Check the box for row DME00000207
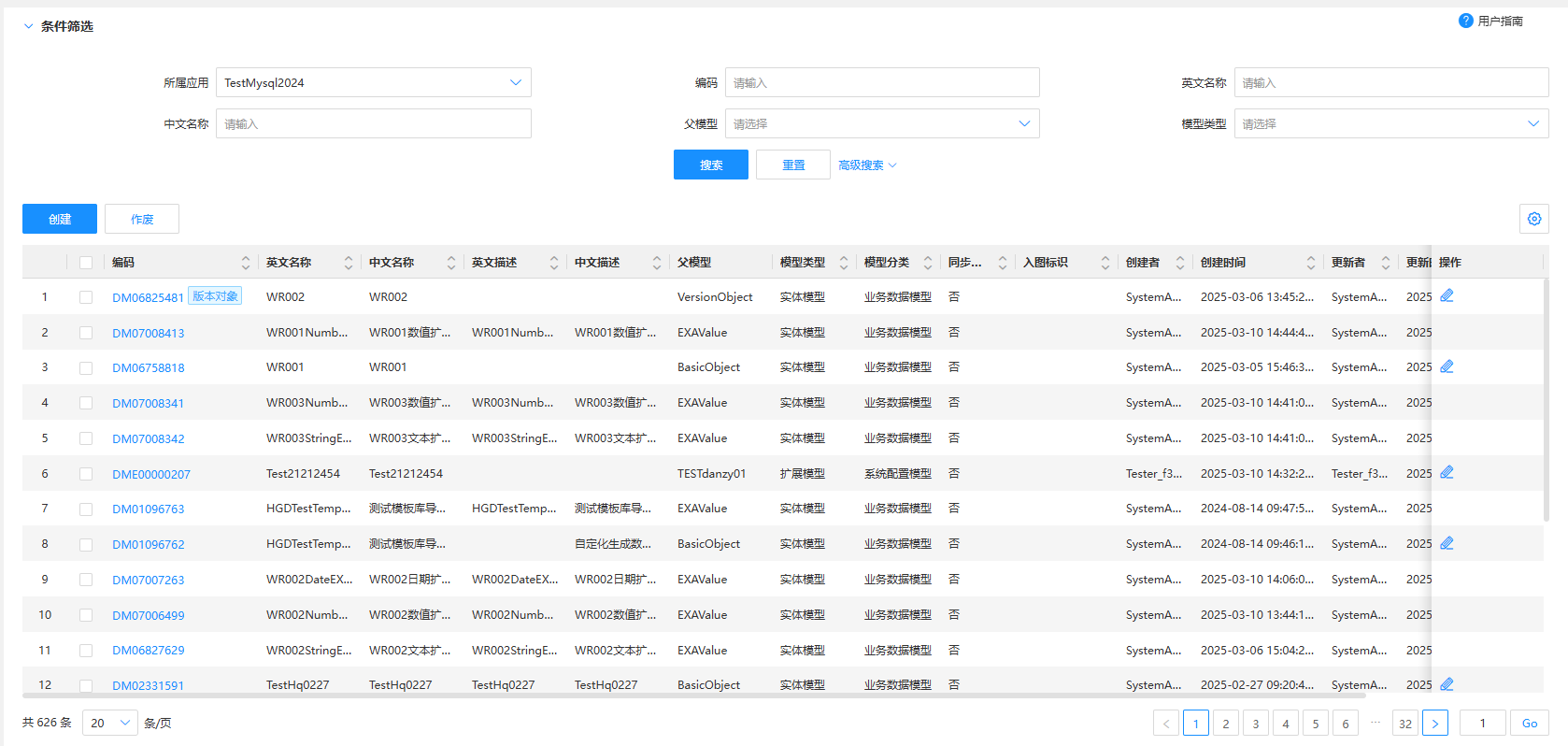The width and height of the screenshot is (1568, 746). click(x=86, y=474)
